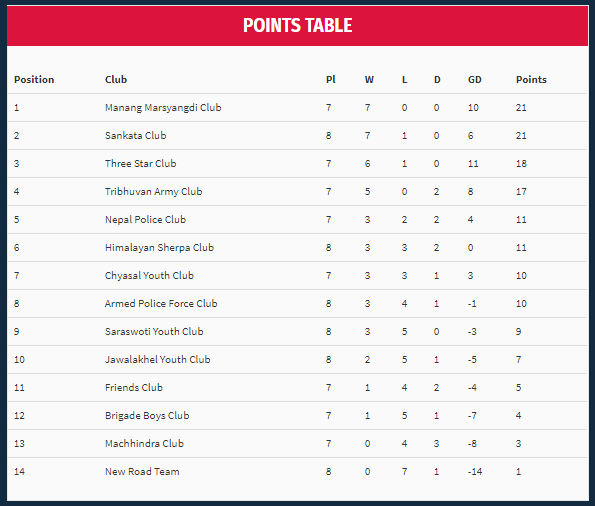Click Saraswoti Youth Club name

[x=154, y=331]
